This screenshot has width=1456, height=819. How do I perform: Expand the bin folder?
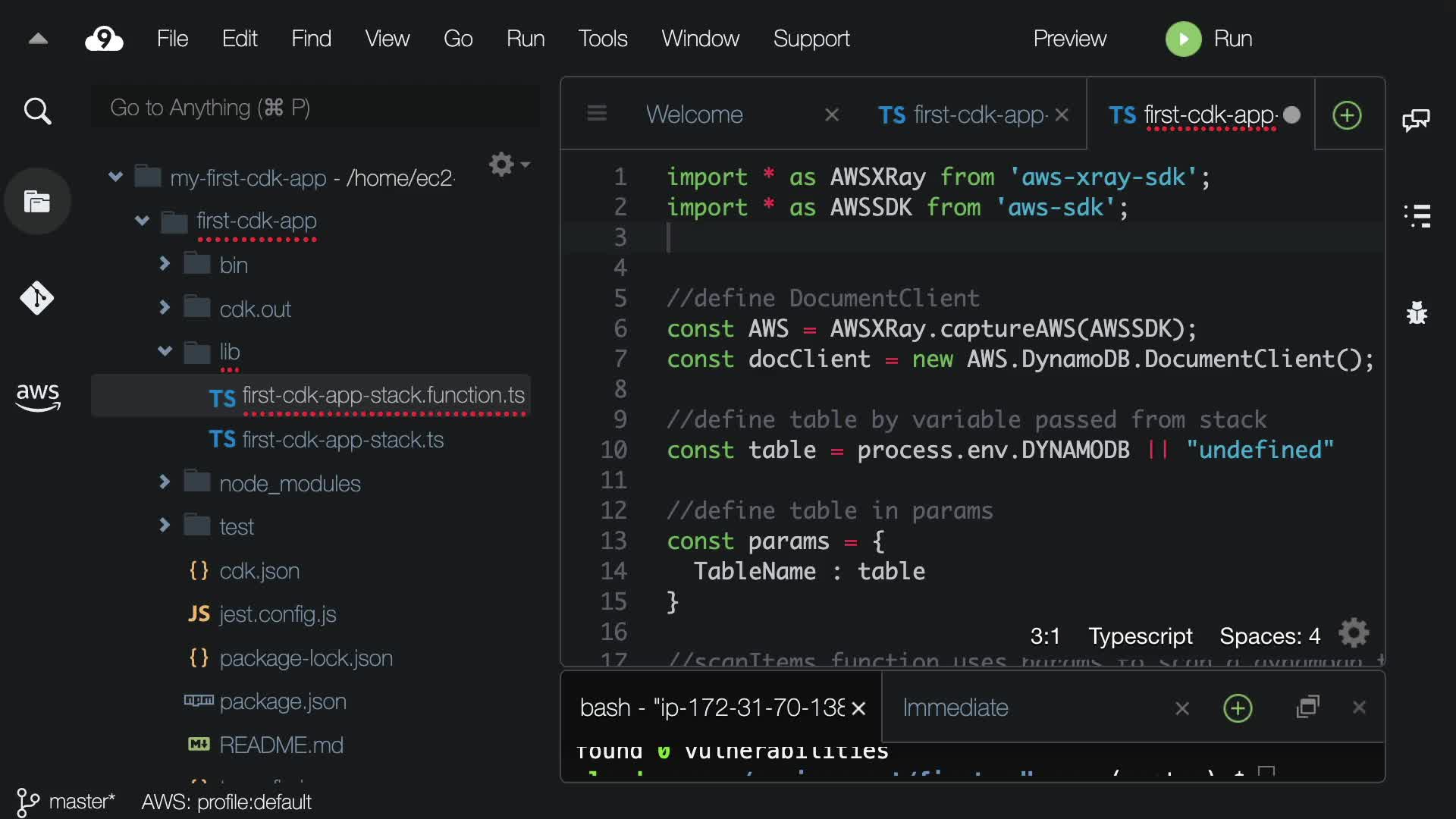165,264
